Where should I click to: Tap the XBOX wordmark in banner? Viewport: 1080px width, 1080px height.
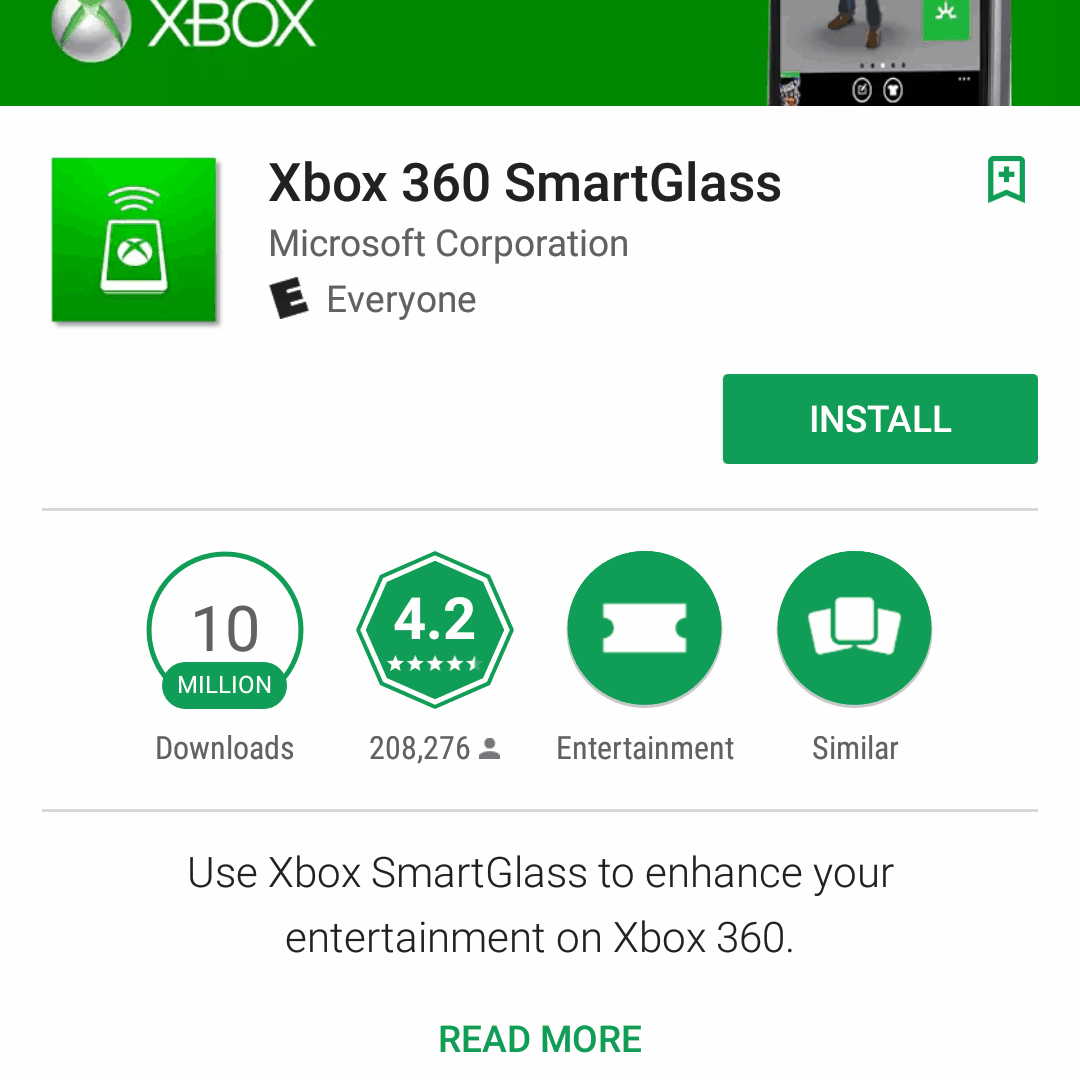[231, 25]
